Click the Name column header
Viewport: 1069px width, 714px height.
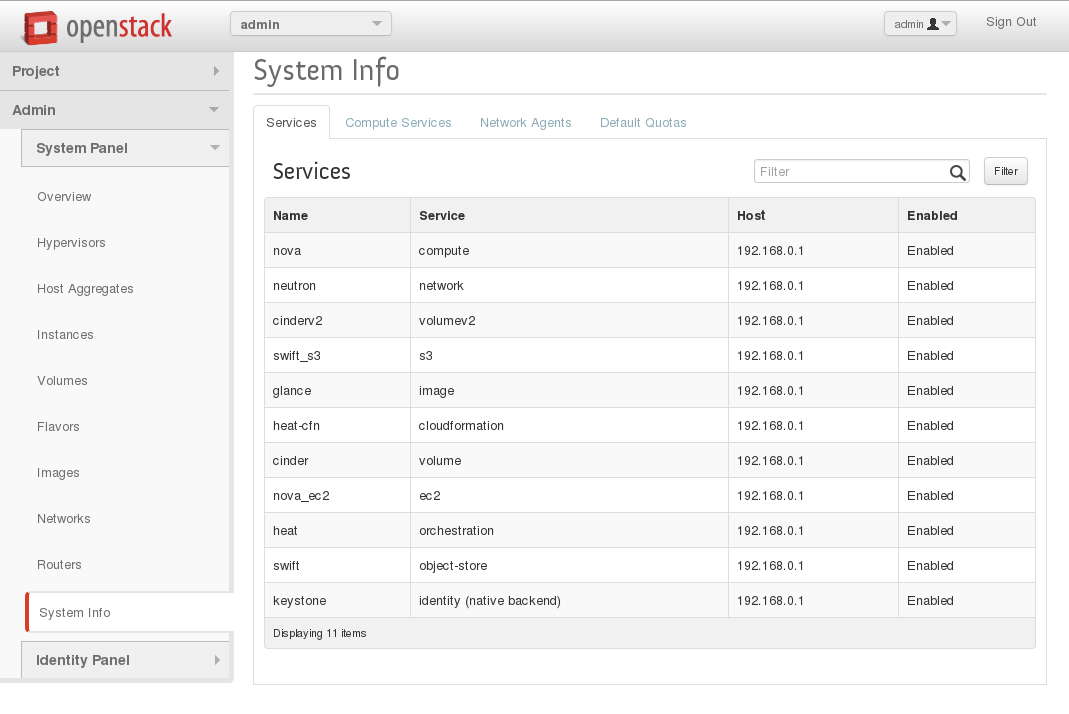point(337,215)
